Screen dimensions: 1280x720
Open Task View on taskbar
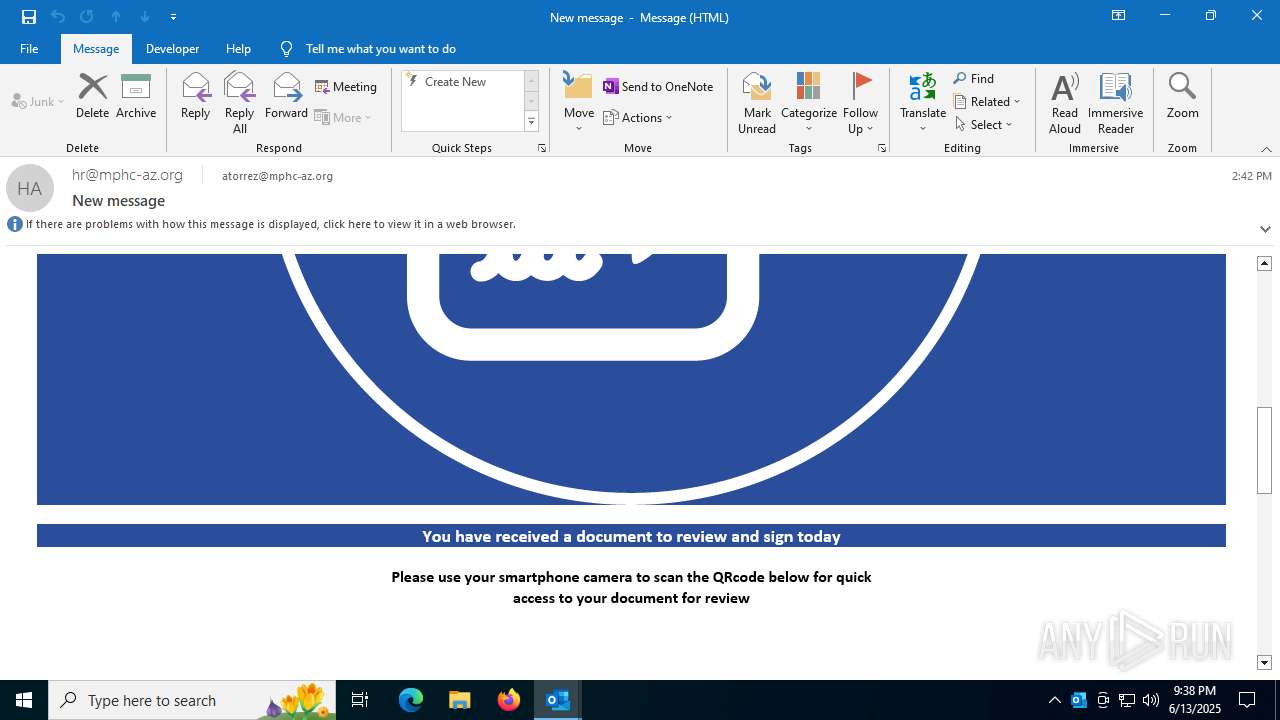(x=360, y=700)
